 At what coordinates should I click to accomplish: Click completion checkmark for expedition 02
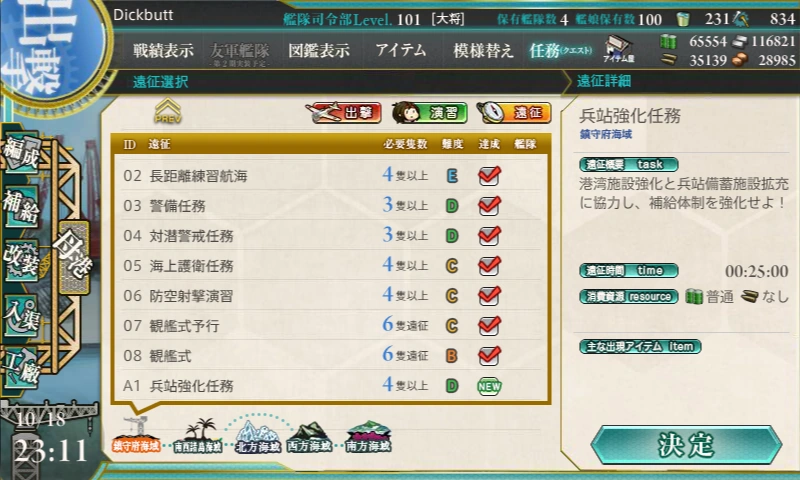(x=489, y=175)
